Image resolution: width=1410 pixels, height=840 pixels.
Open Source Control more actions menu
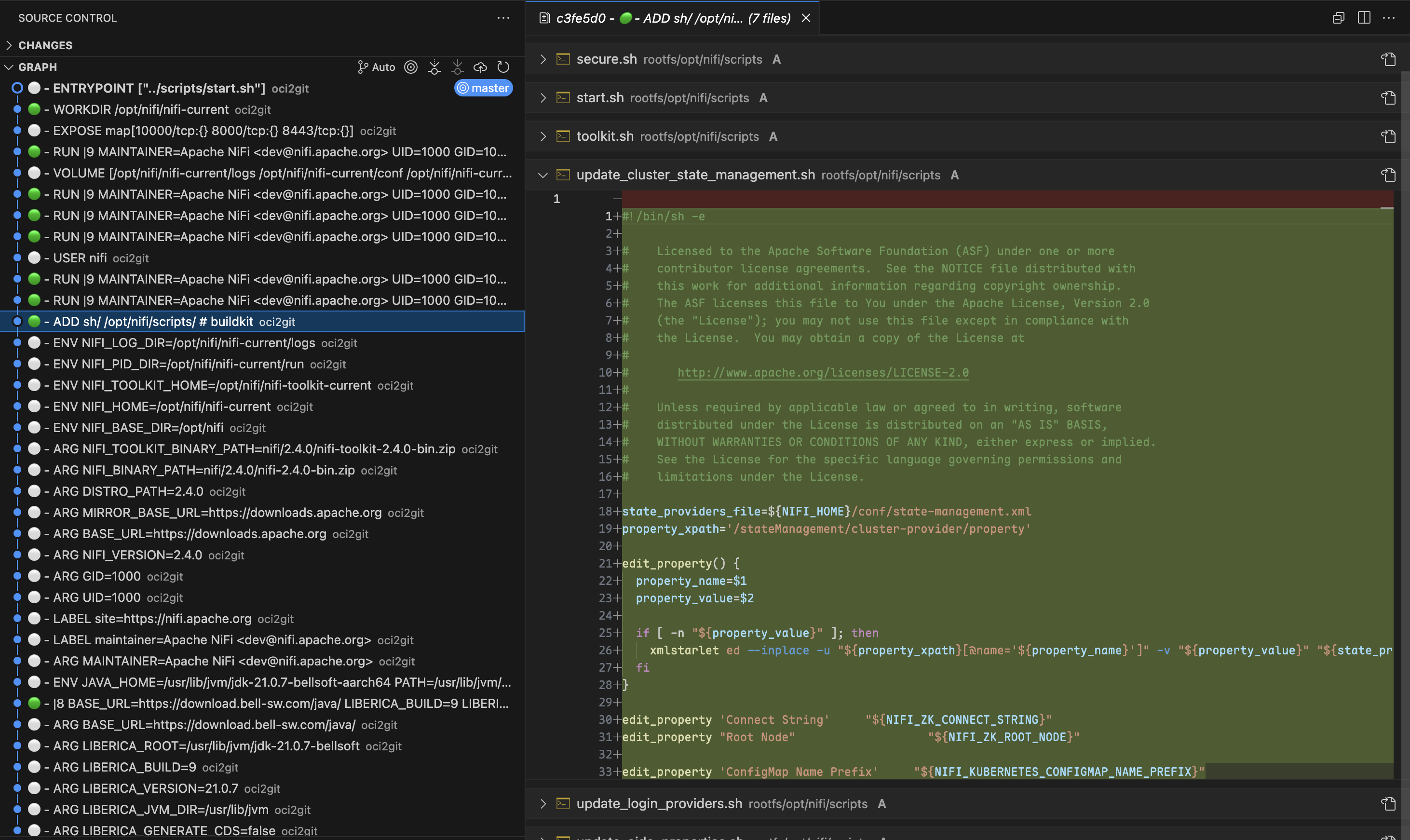pyautogui.click(x=503, y=18)
